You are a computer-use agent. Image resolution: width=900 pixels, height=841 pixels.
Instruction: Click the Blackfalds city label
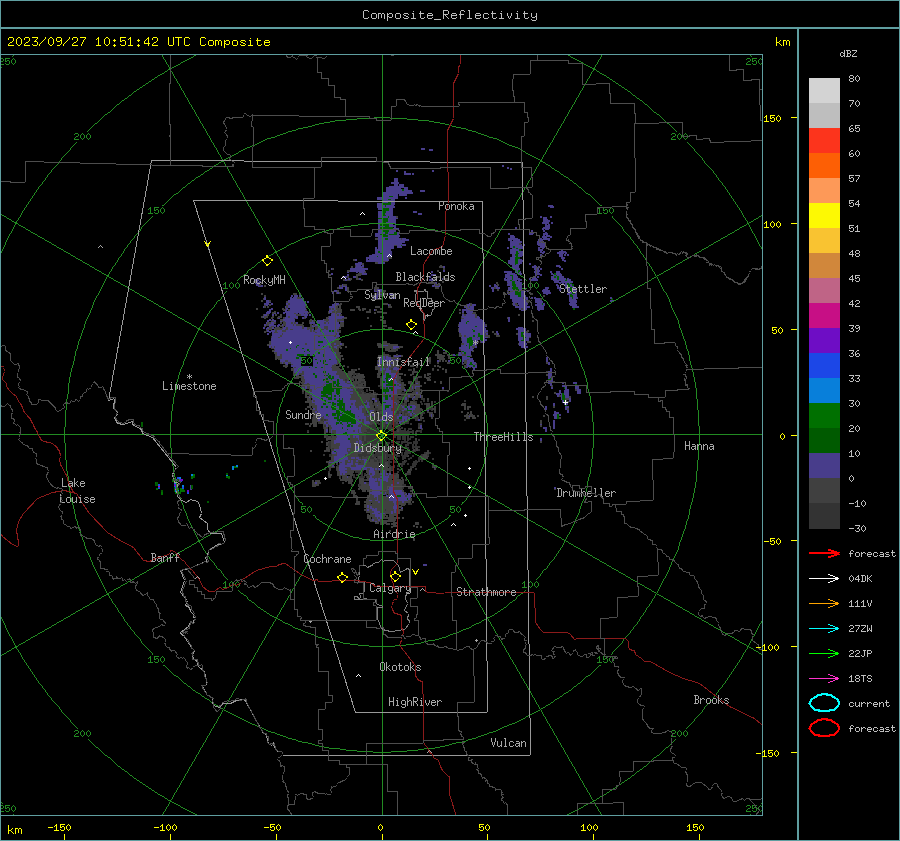tap(425, 277)
